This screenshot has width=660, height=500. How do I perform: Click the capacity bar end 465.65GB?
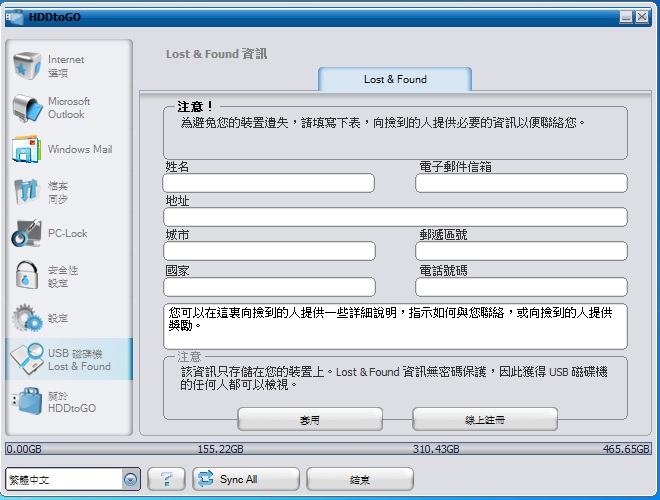[x=626, y=449]
